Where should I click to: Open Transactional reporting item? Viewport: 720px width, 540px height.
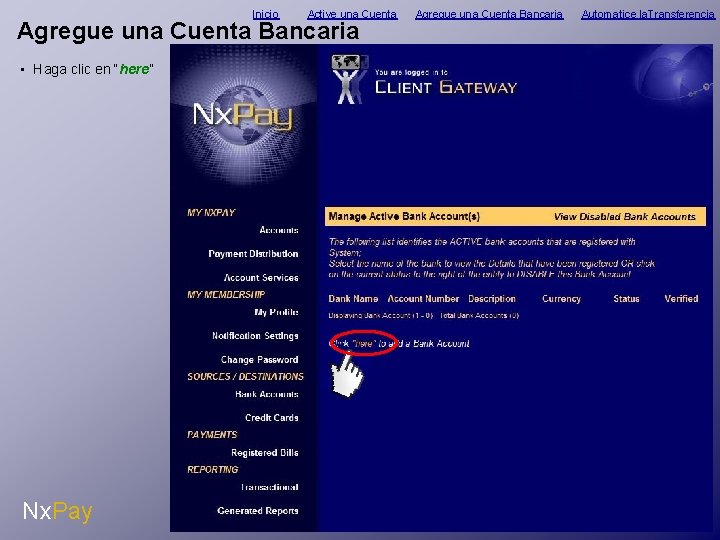[270, 487]
